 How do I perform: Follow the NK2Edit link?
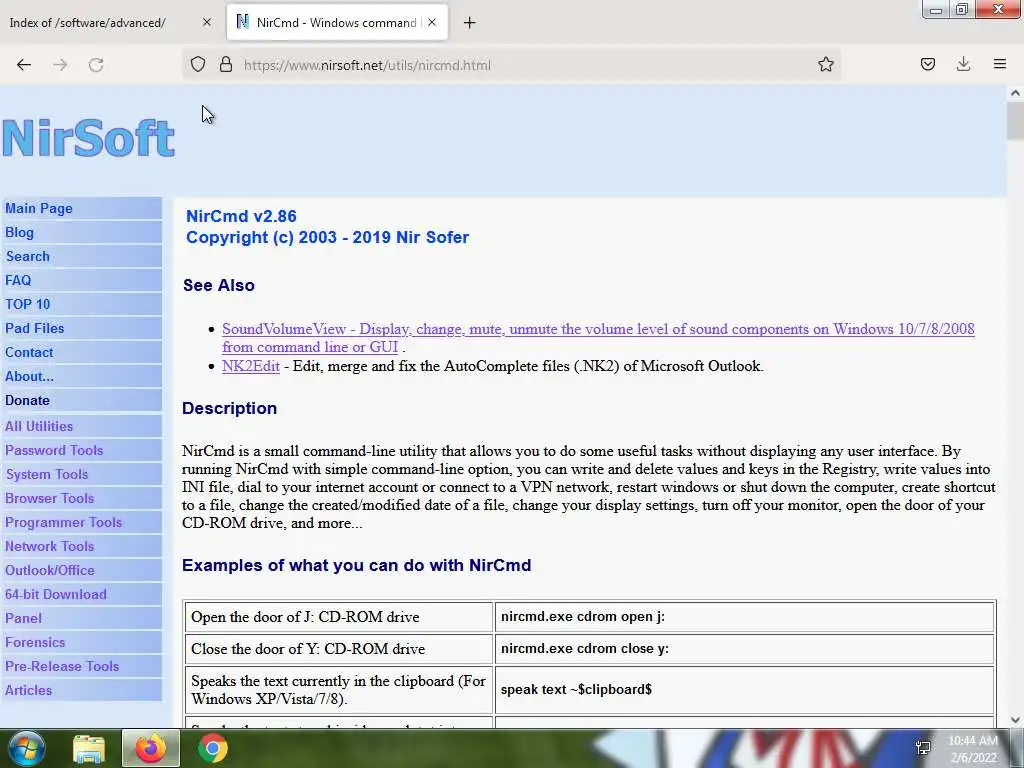pos(251,366)
